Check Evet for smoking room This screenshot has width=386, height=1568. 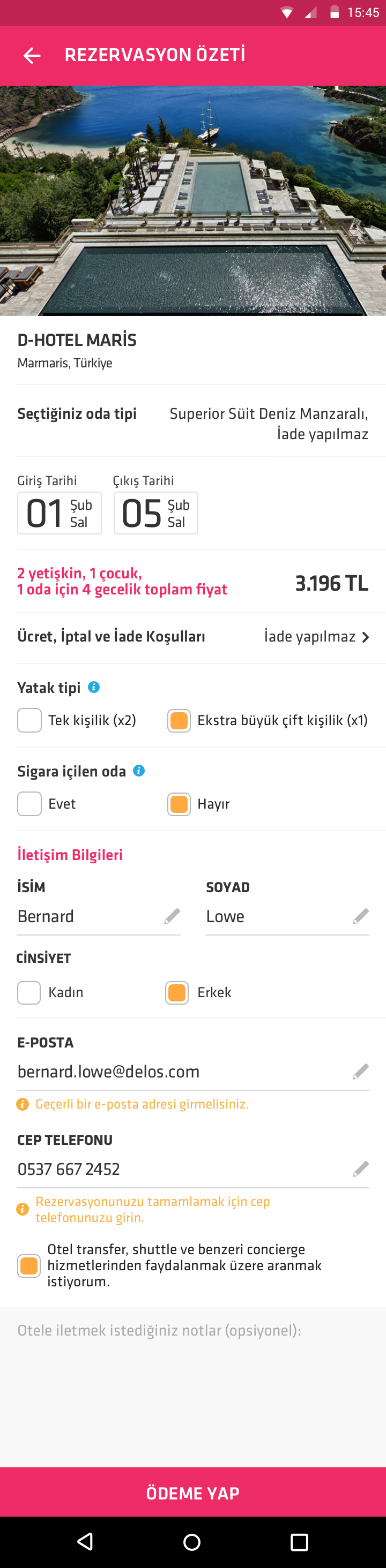[29, 803]
